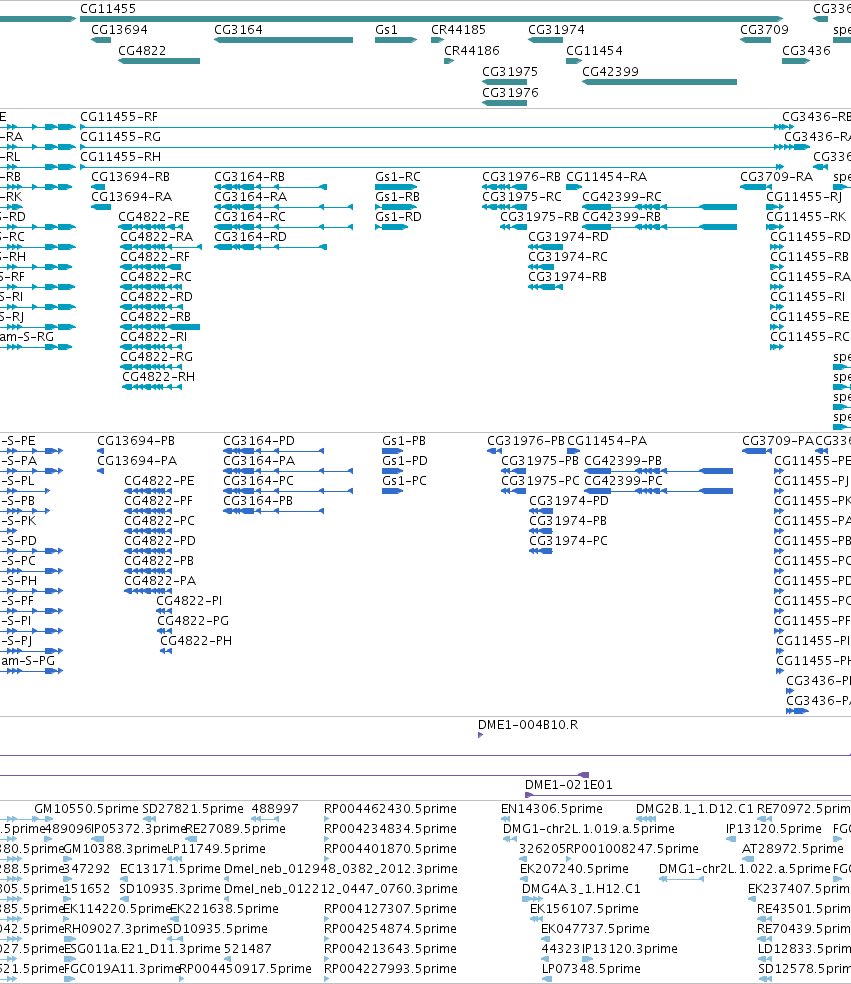Click the CR44186 gene label
Screen dimensions: 851x984
[472, 50]
